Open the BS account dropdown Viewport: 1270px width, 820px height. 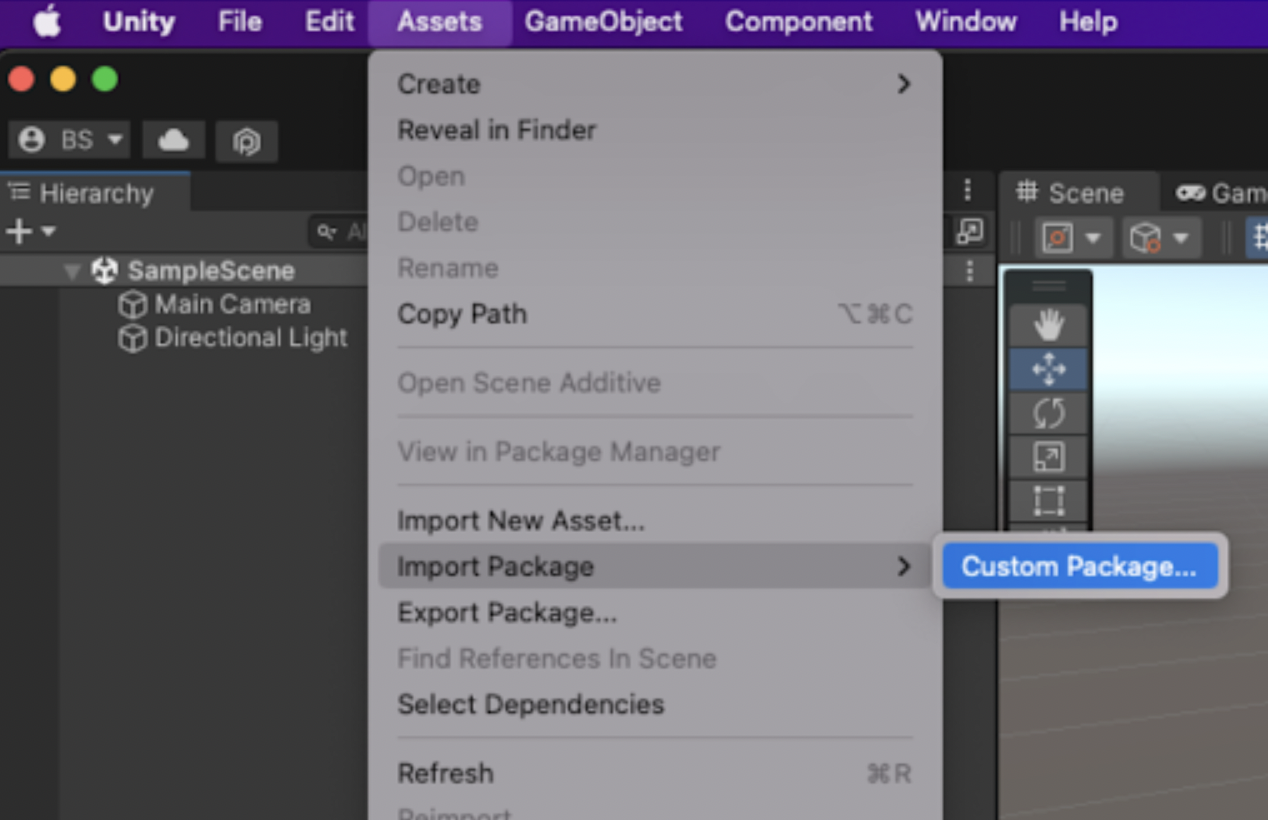(74, 141)
